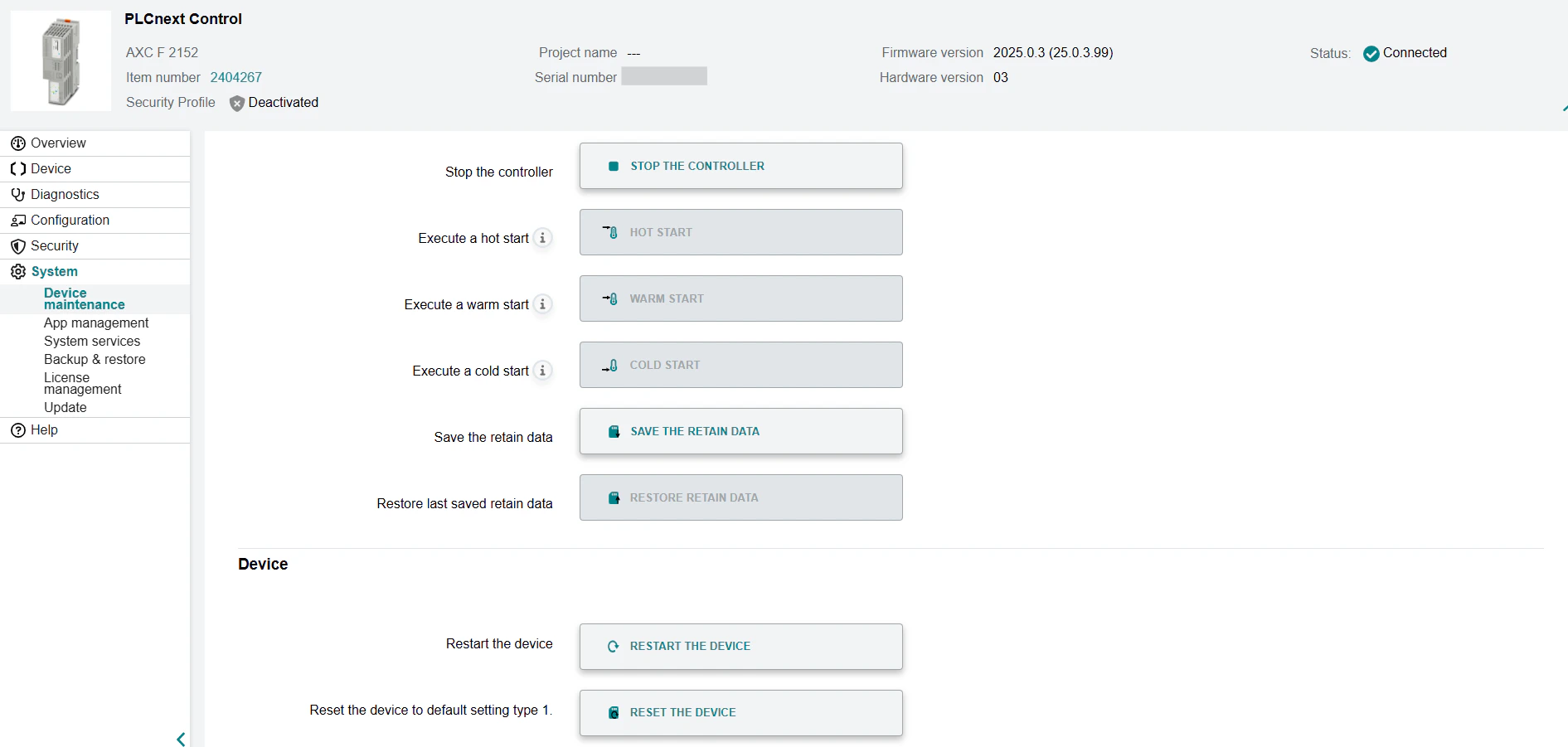Click the Hot Start button

click(x=741, y=232)
